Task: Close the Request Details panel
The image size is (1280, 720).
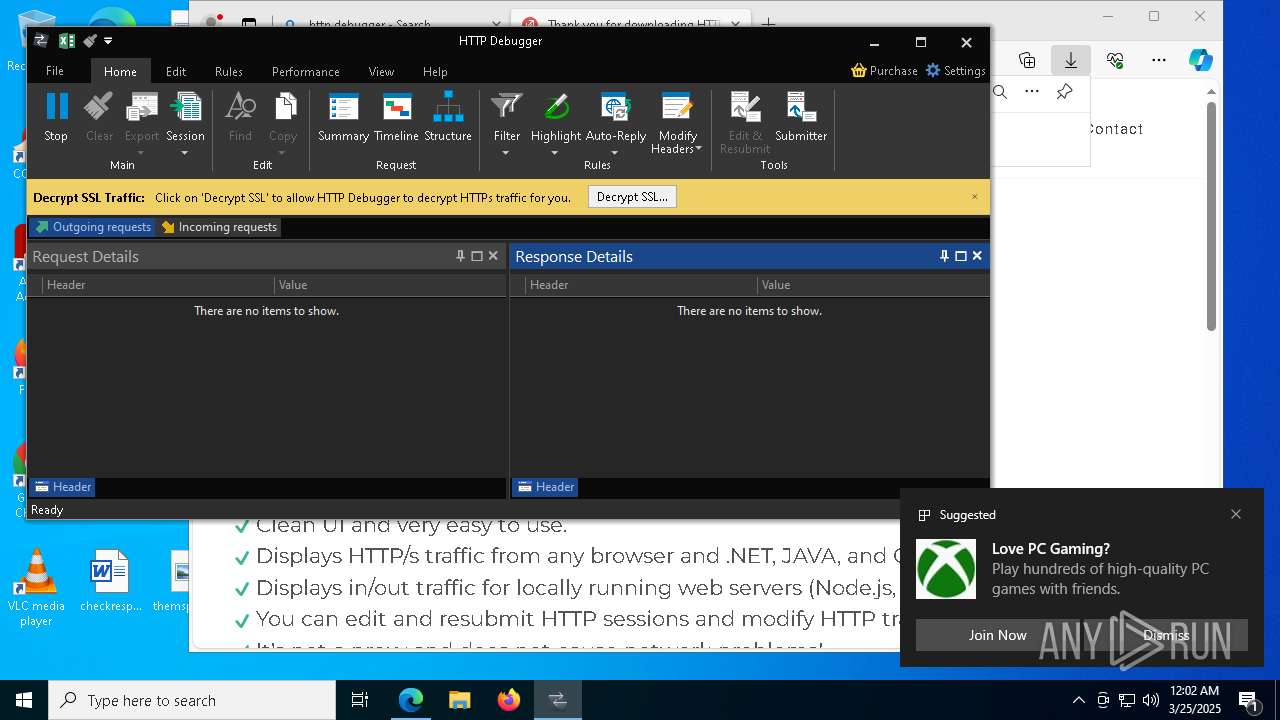Action: [x=493, y=256]
